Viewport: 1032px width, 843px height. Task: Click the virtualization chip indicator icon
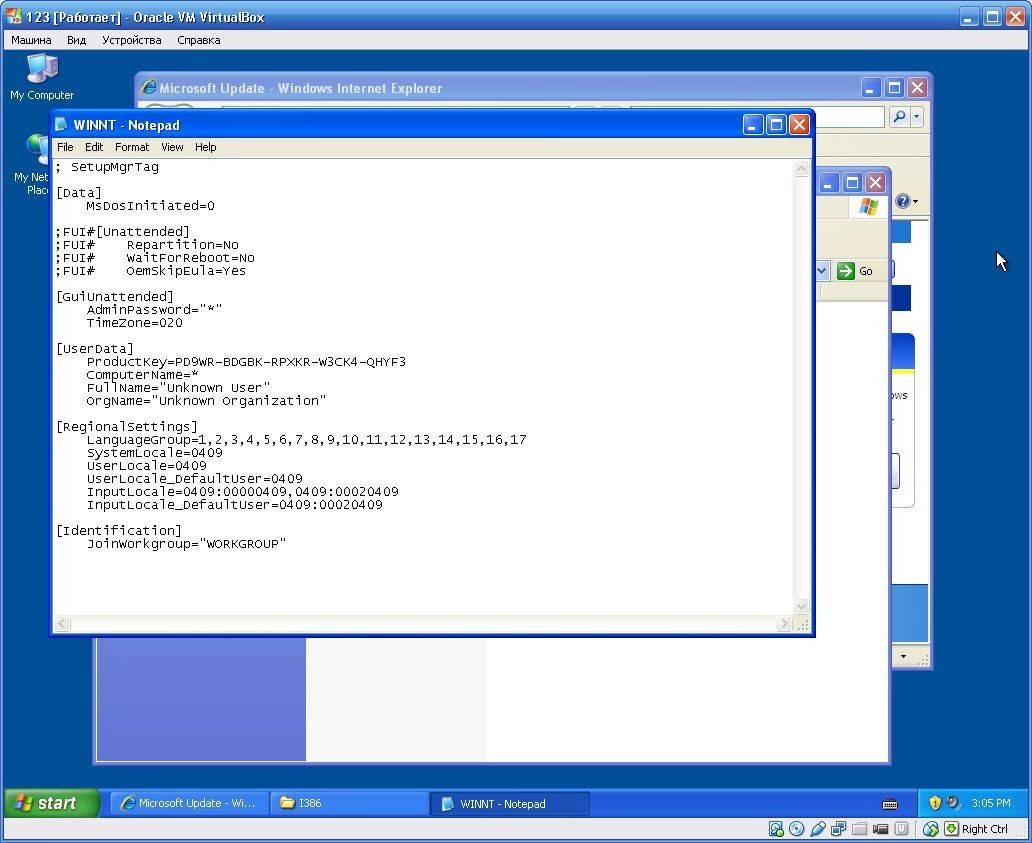(902, 829)
